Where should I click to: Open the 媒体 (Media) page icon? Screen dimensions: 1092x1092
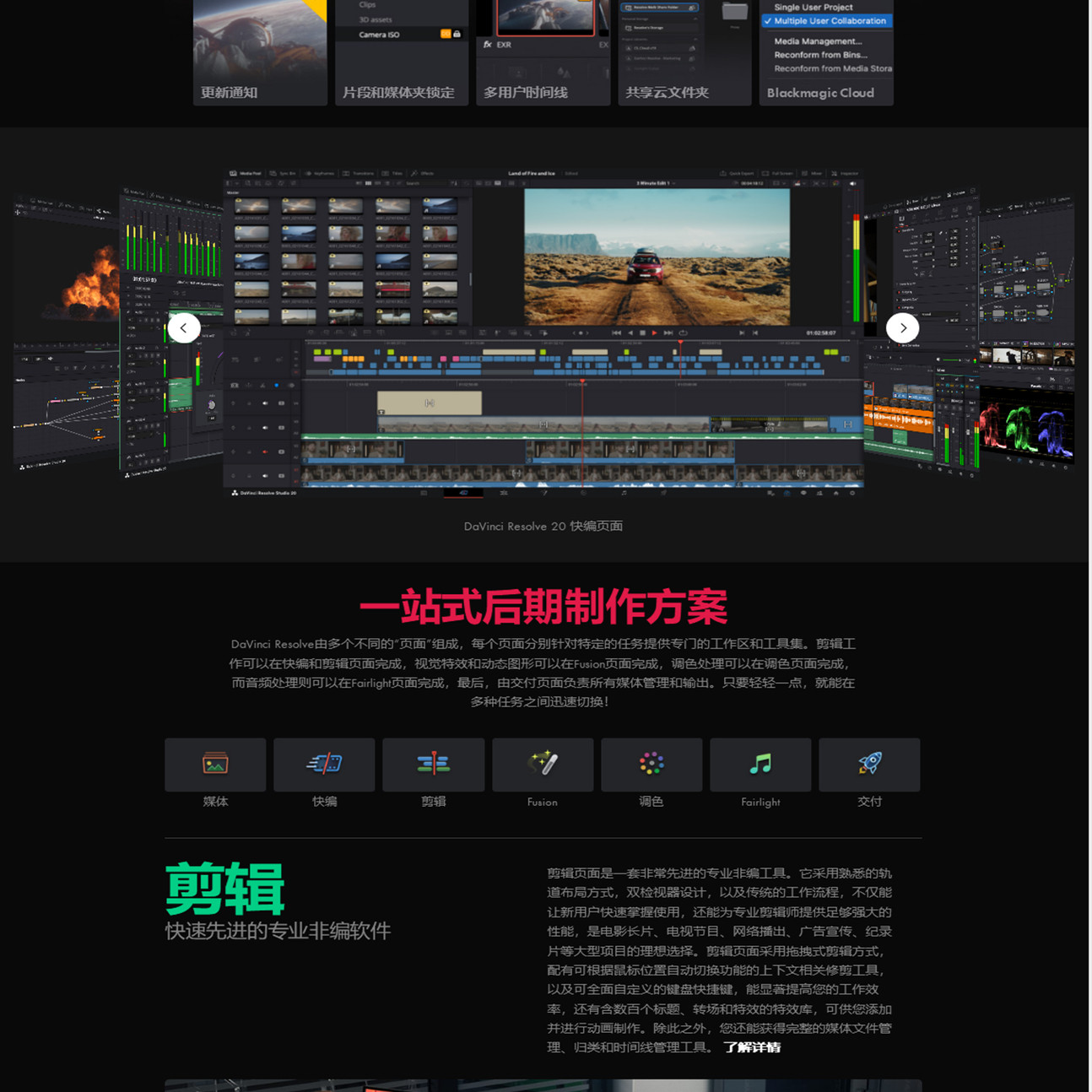[215, 765]
